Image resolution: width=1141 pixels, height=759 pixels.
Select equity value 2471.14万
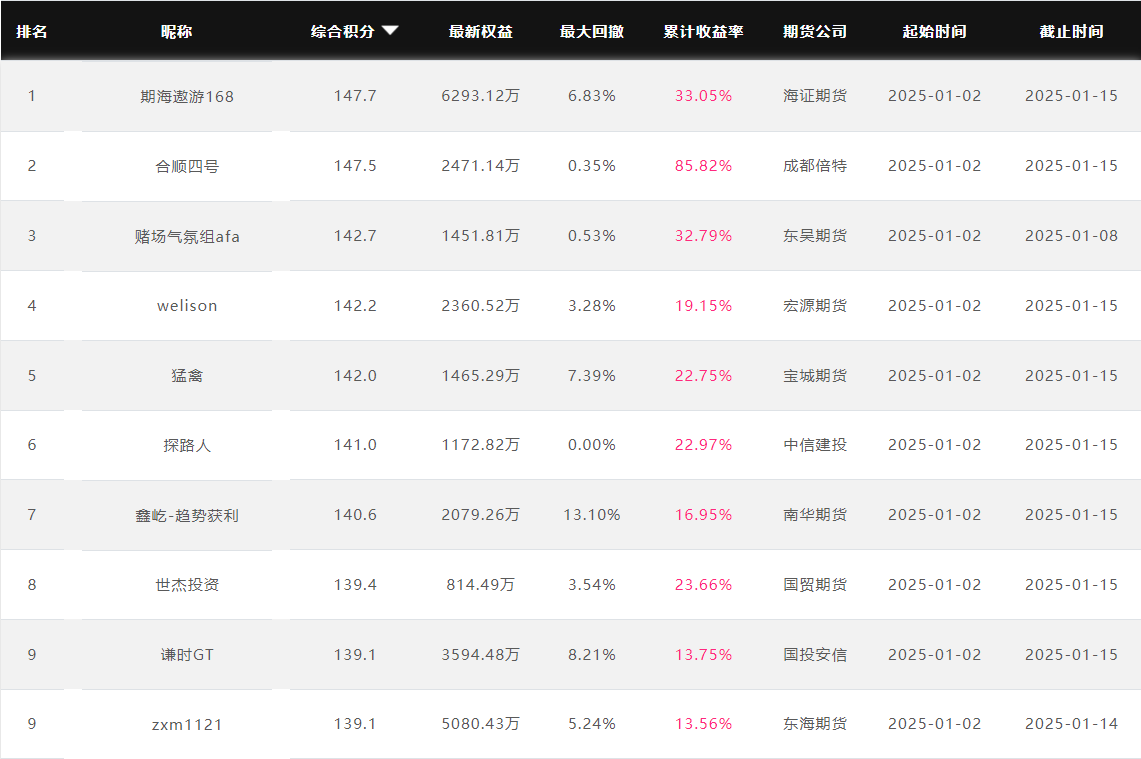(480, 166)
